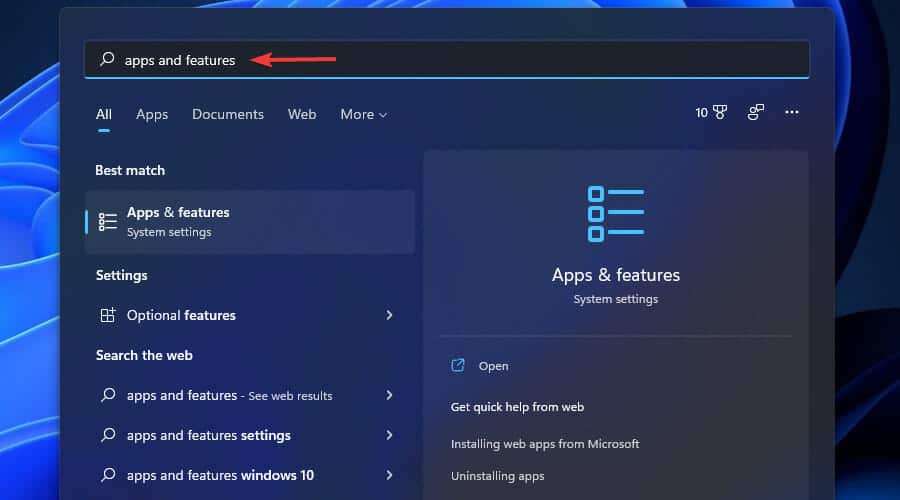Expand chevron for 'apps and features windows 10'
The image size is (900, 500).
click(389, 475)
